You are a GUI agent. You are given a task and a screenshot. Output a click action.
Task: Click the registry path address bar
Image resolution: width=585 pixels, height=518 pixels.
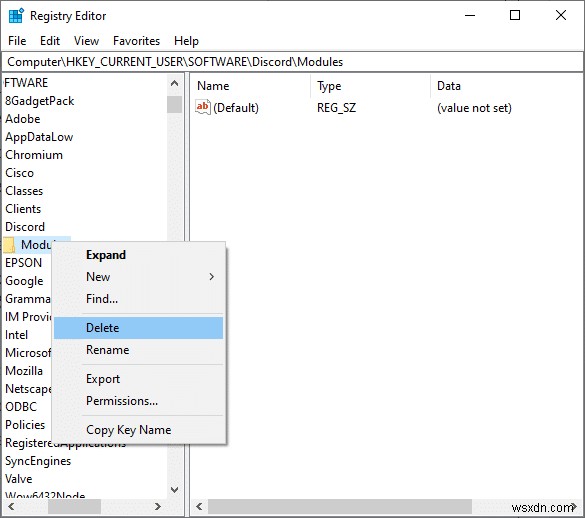click(x=292, y=62)
